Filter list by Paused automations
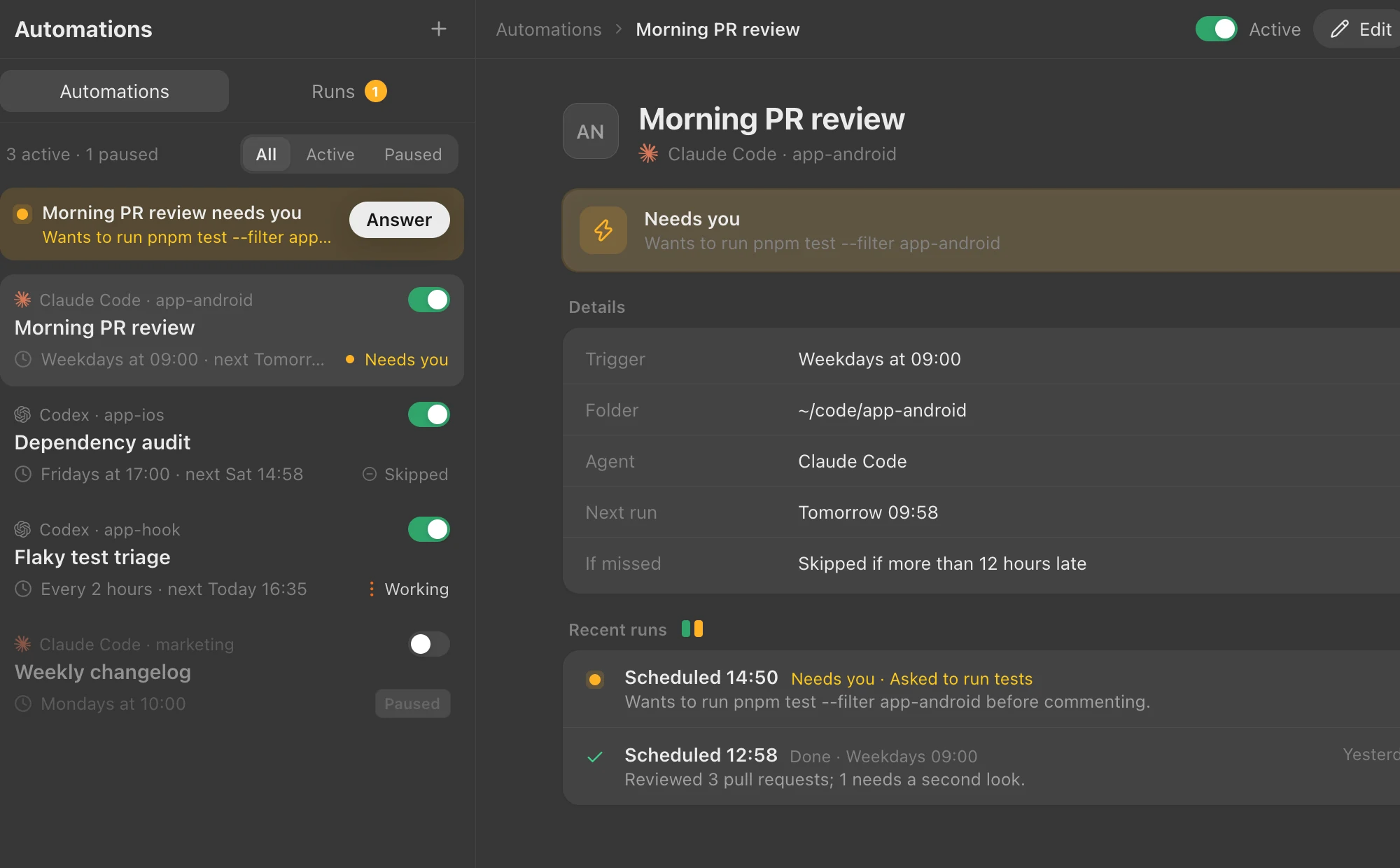 tap(413, 154)
